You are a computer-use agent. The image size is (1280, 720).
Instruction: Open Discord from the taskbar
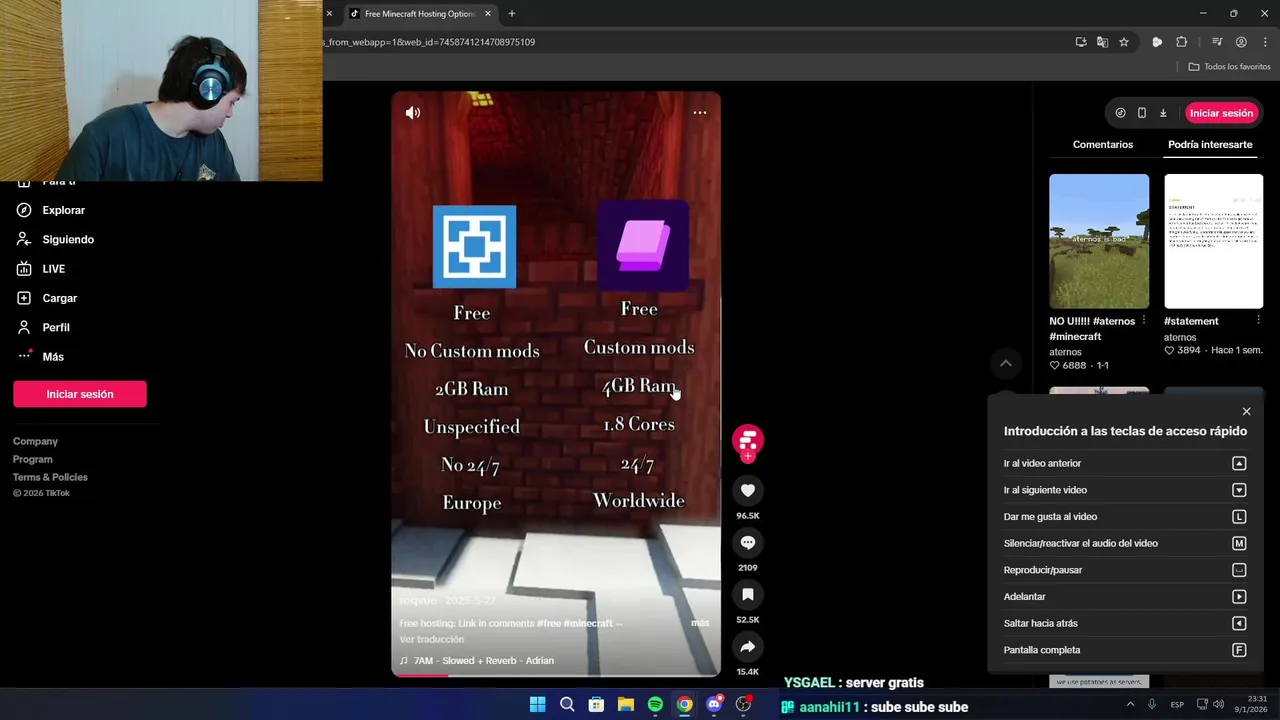point(714,704)
